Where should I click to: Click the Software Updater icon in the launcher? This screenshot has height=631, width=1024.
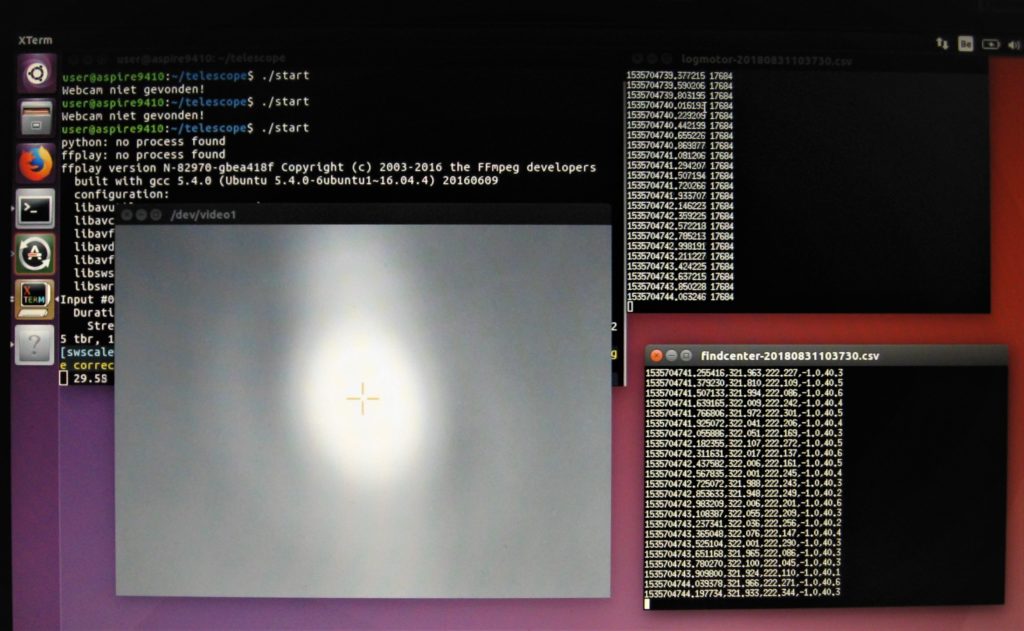tap(36, 255)
